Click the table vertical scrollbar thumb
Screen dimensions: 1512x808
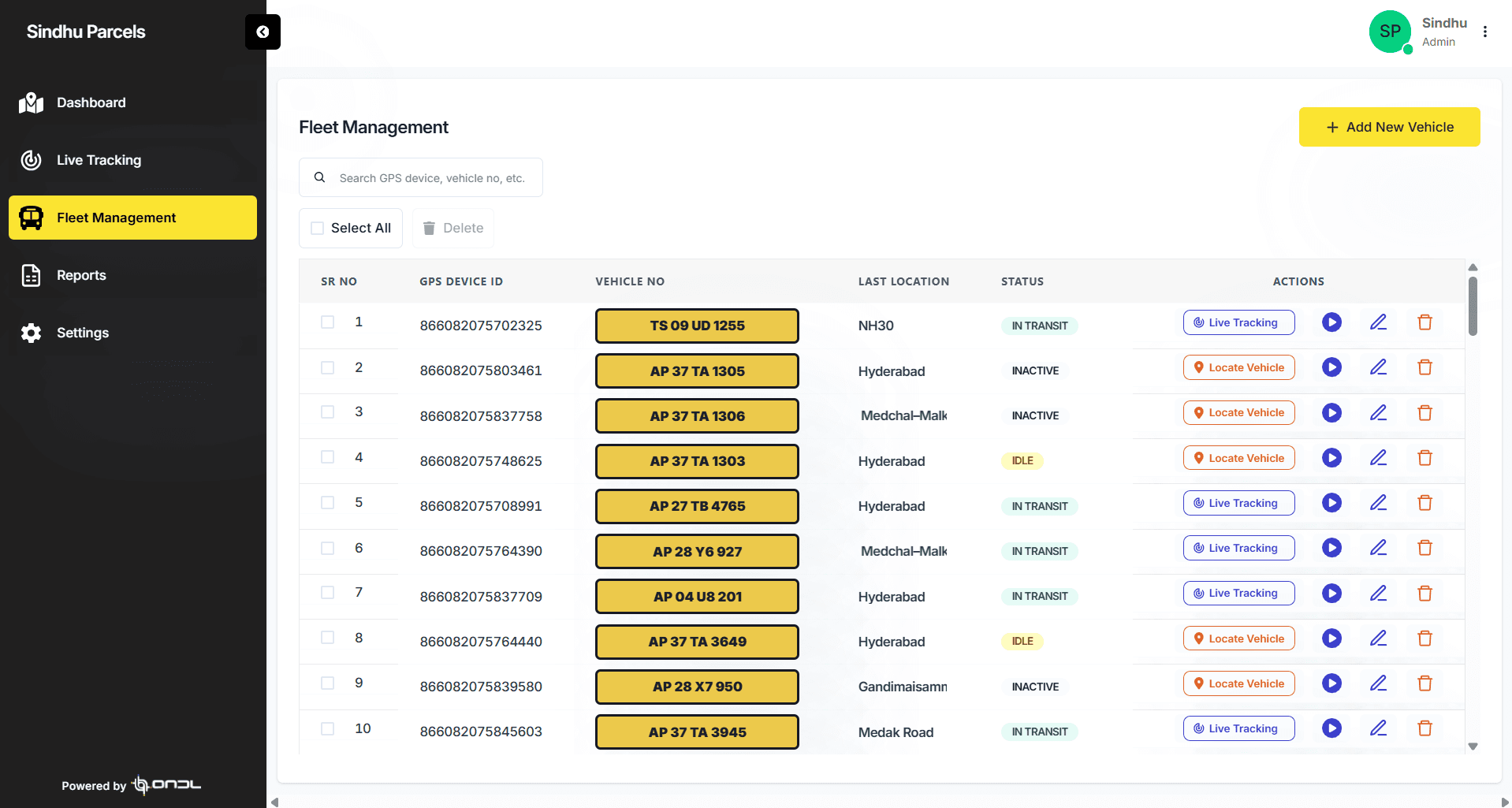point(1473,306)
